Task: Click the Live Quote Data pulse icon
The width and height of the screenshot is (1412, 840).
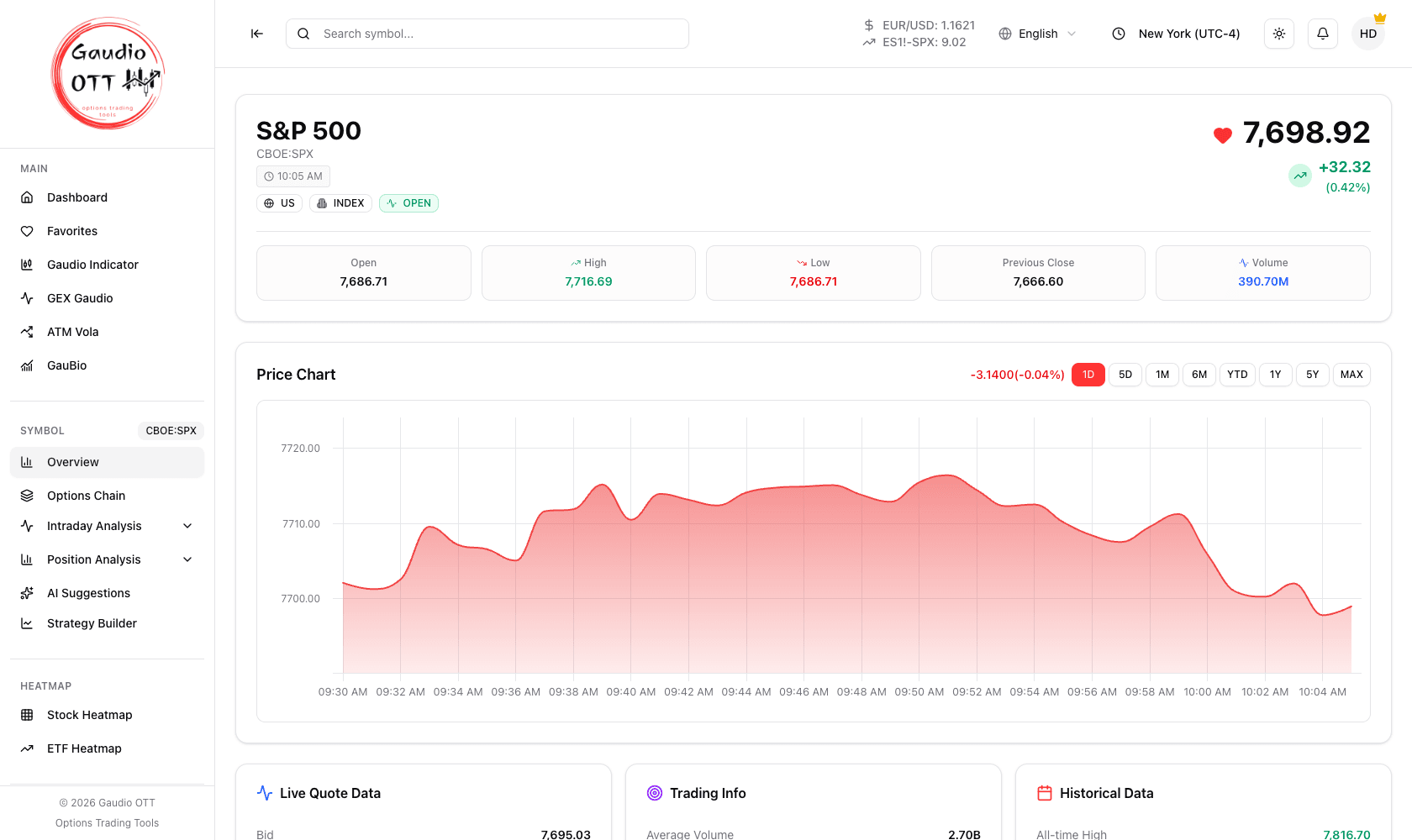Action: coord(265,793)
